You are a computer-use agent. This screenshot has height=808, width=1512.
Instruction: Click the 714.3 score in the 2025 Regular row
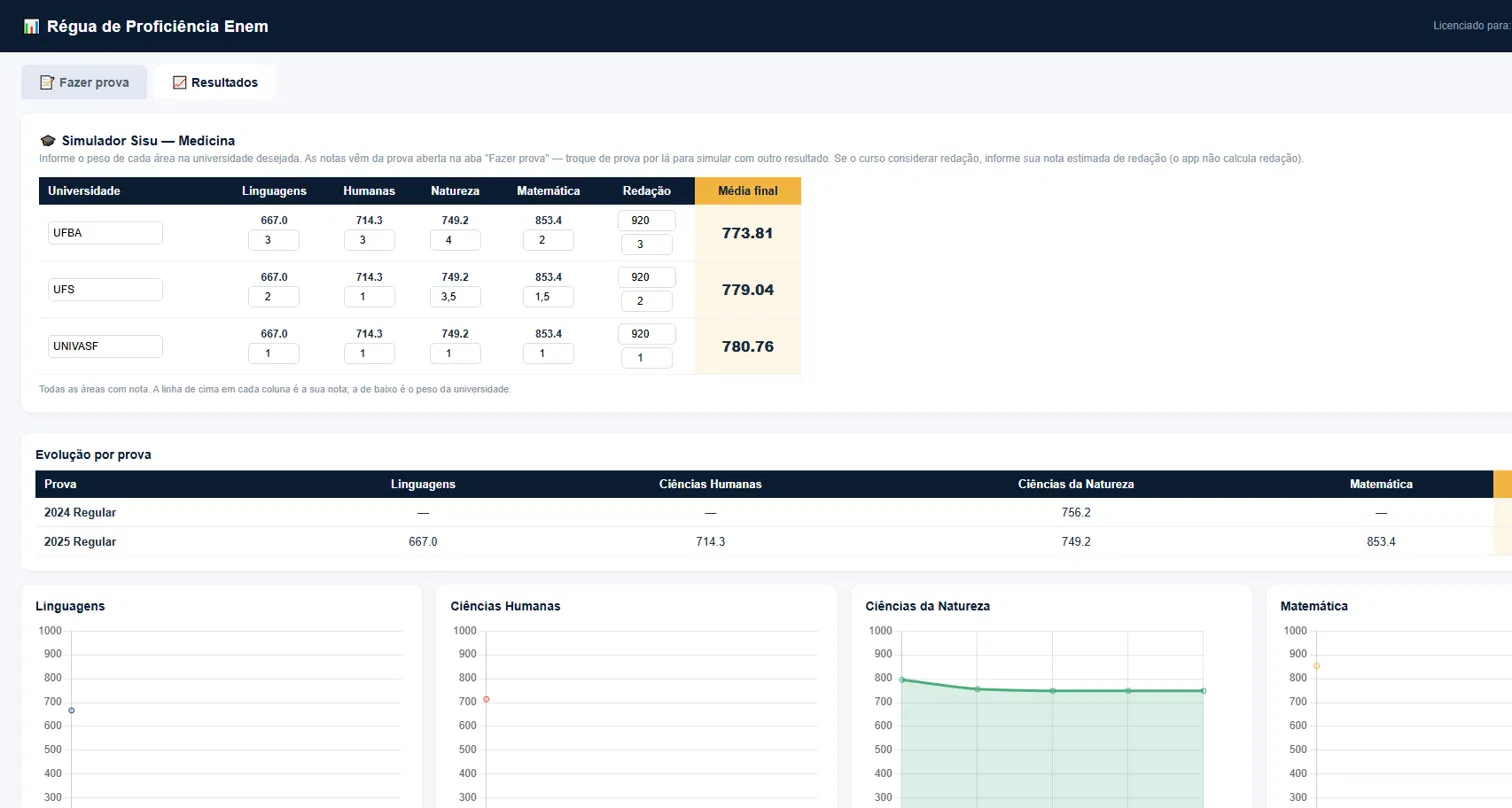tap(711, 542)
